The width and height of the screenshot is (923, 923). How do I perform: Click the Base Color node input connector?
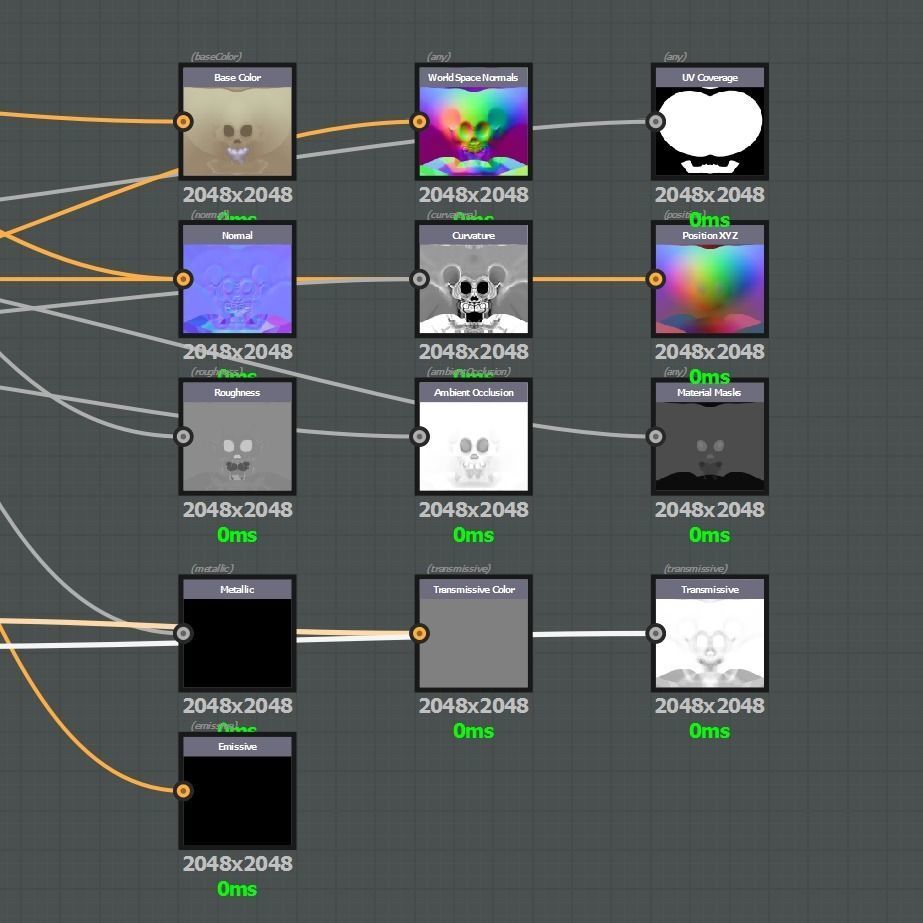pyautogui.click(x=184, y=122)
